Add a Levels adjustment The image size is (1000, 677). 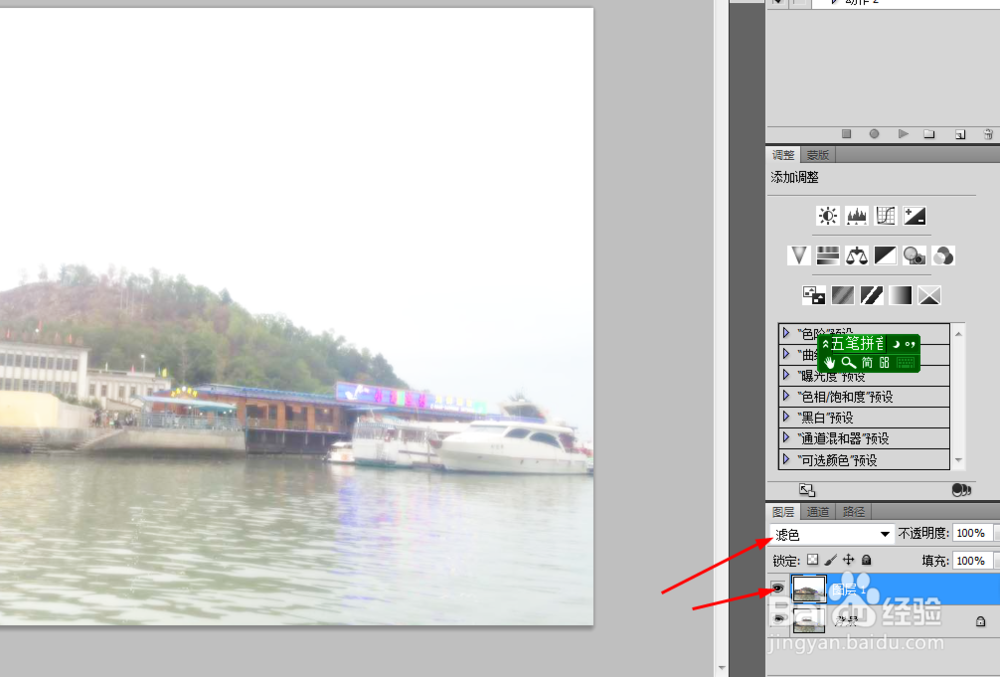(857, 216)
